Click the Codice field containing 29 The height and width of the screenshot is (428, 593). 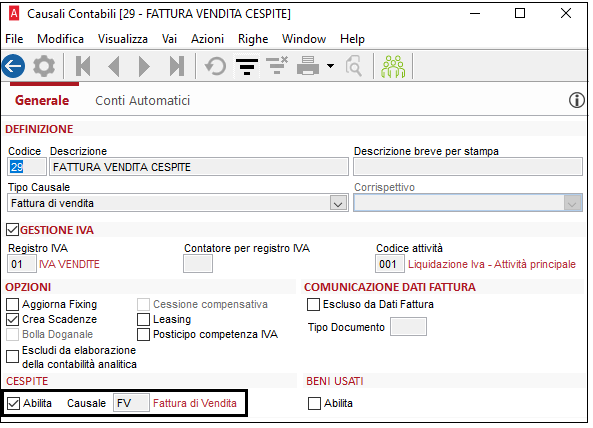(26, 167)
